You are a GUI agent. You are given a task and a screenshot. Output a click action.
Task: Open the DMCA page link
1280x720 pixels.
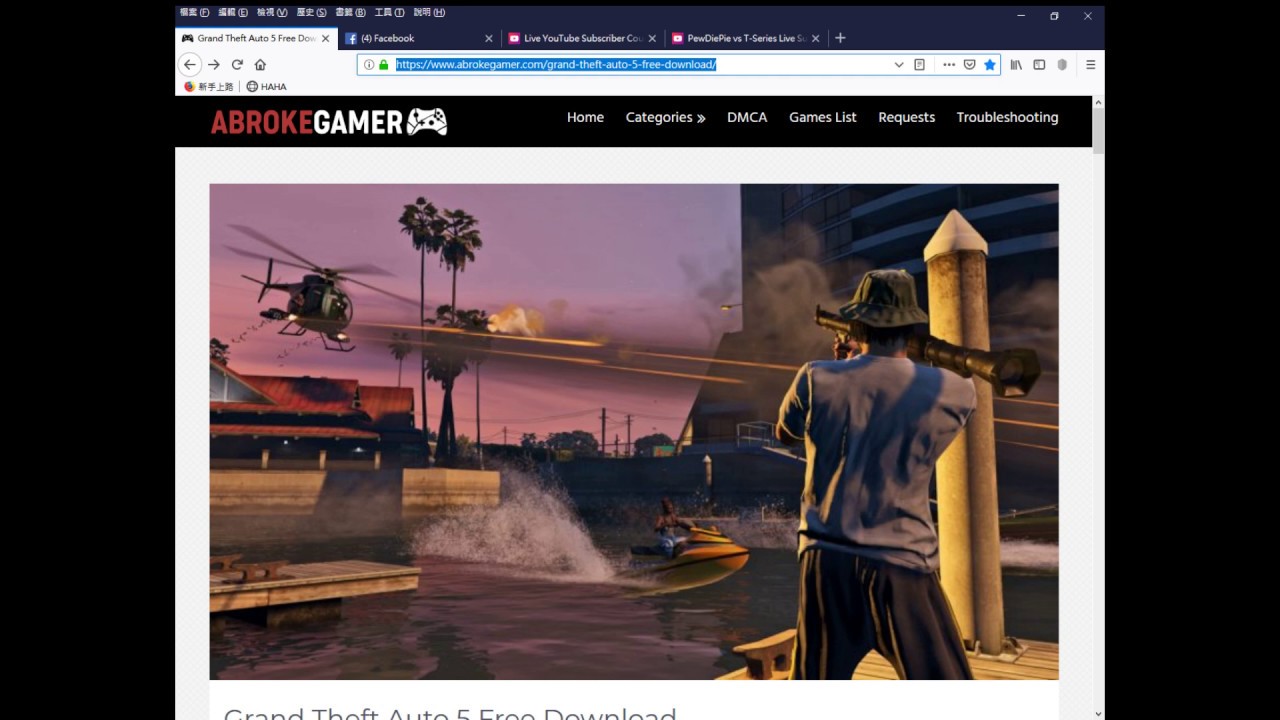click(x=747, y=117)
